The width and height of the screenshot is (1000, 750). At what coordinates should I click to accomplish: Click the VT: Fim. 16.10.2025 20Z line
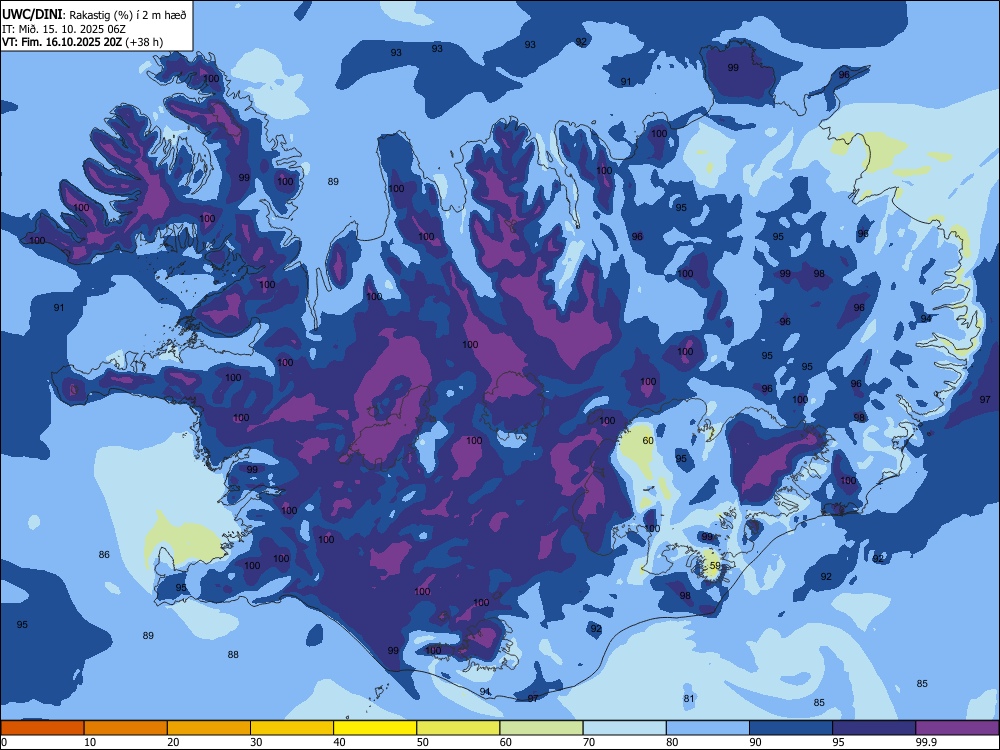(82, 42)
